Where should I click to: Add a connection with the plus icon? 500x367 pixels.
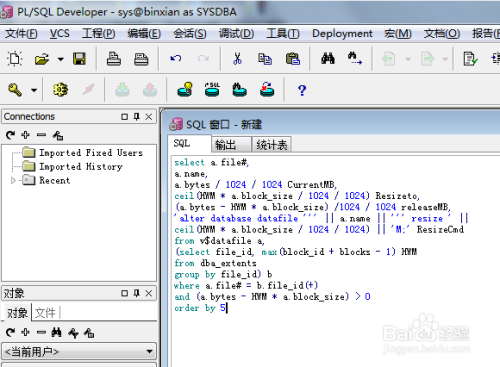pos(25,135)
